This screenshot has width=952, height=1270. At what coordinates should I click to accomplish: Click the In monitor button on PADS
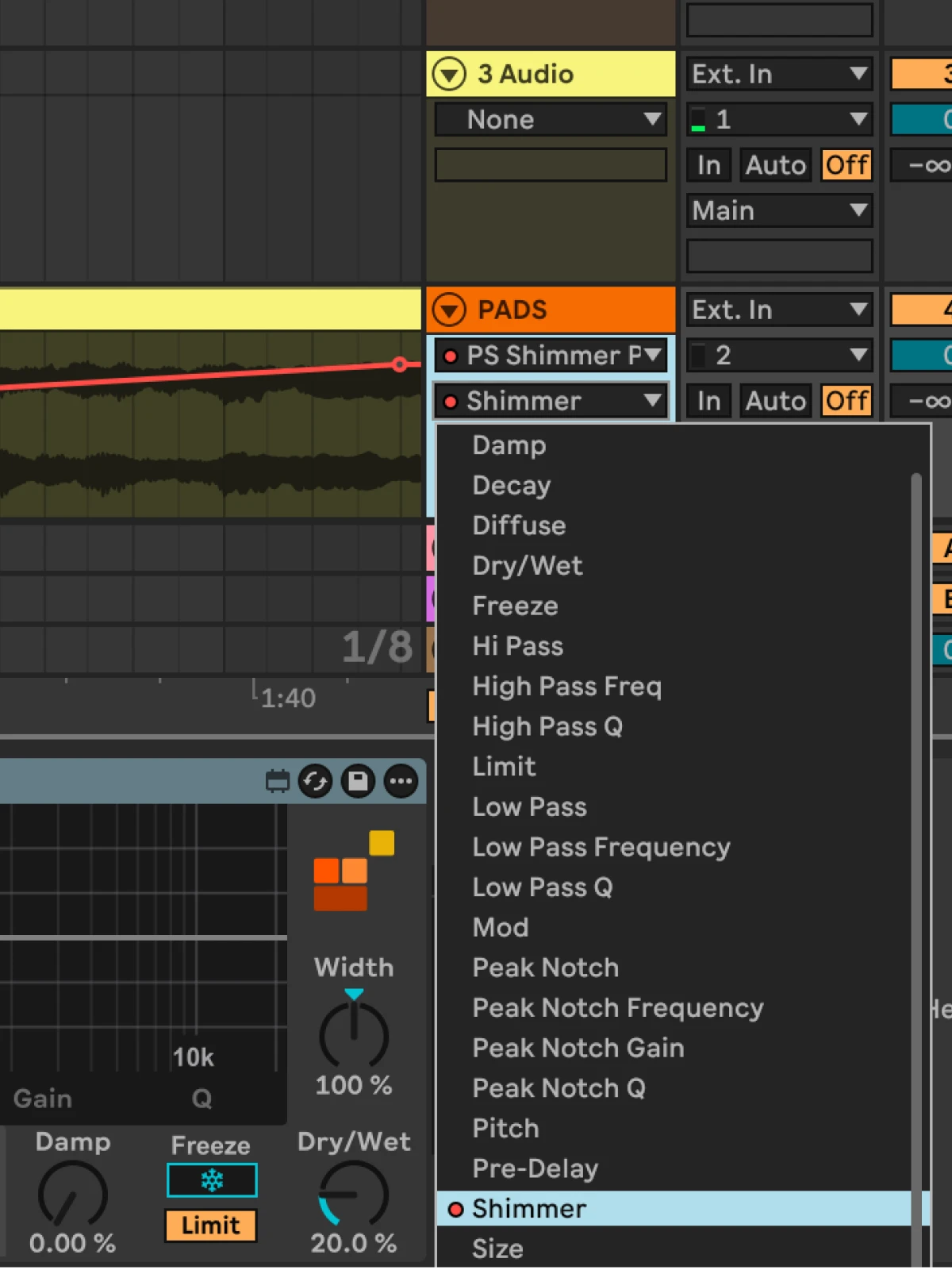(x=708, y=401)
